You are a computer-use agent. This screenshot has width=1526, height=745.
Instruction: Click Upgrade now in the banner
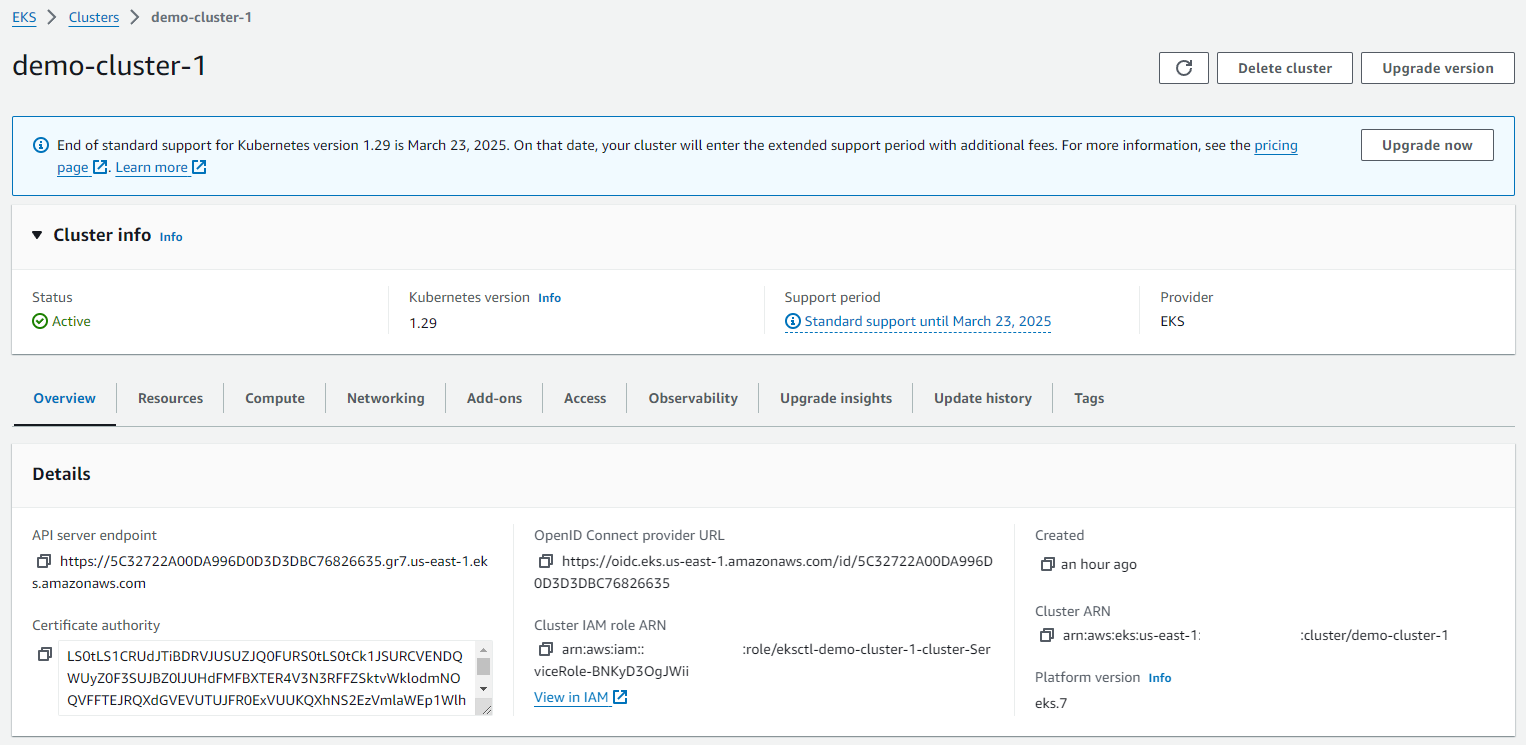[1427, 145]
